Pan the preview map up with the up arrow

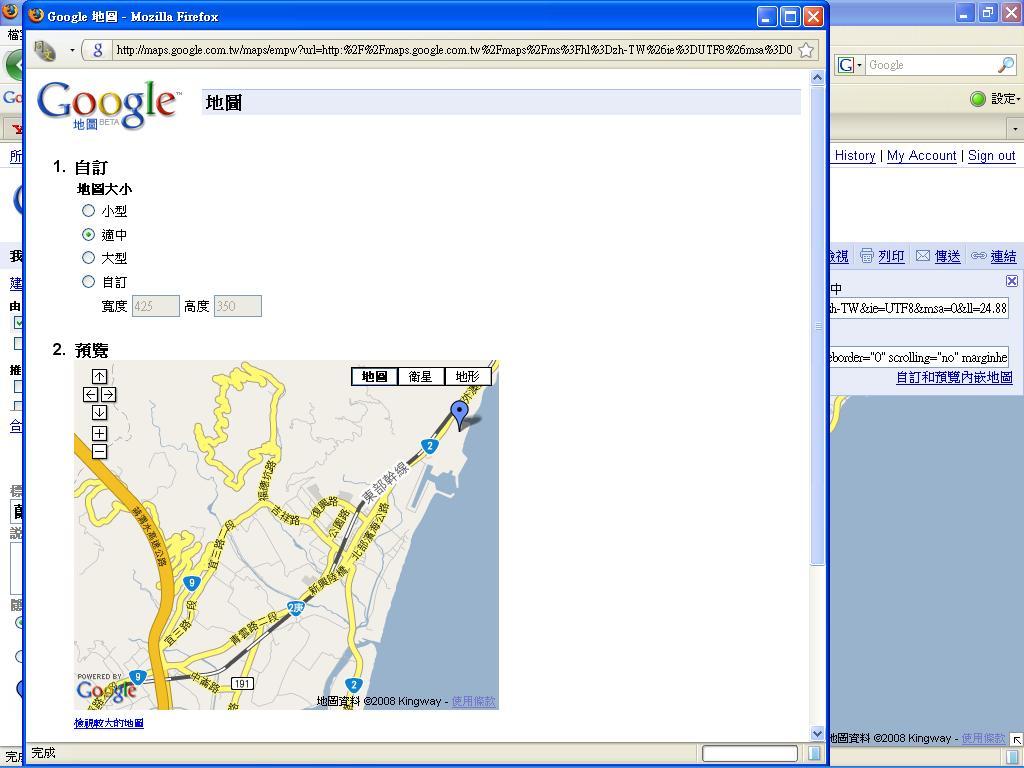[99, 376]
